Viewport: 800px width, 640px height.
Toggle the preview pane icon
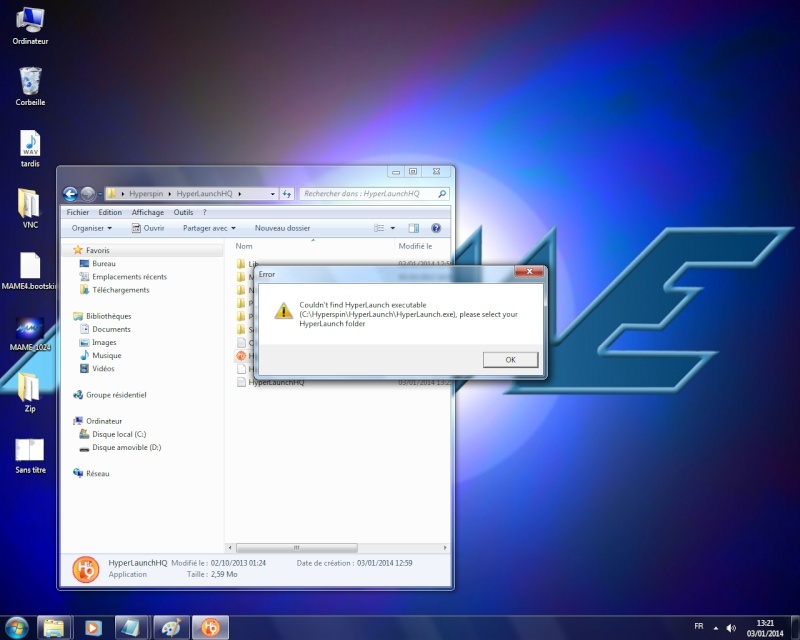(x=414, y=228)
